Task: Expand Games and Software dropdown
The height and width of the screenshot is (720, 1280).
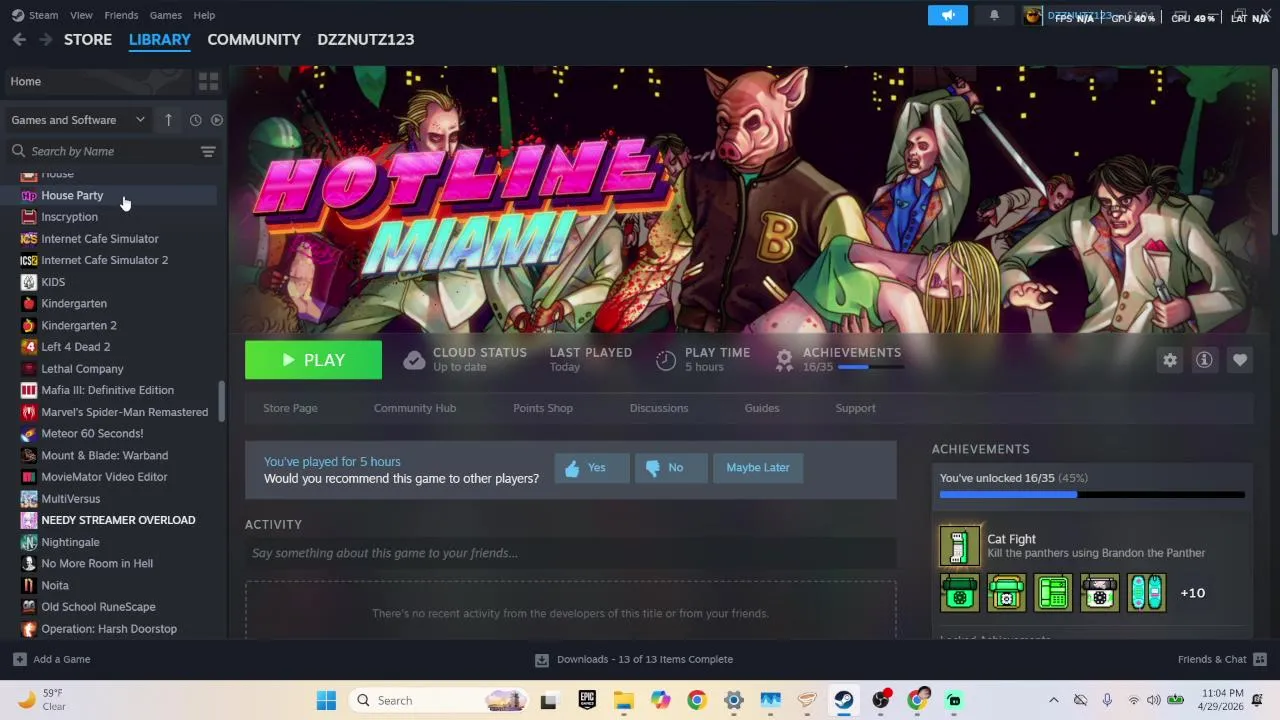Action: [78, 120]
